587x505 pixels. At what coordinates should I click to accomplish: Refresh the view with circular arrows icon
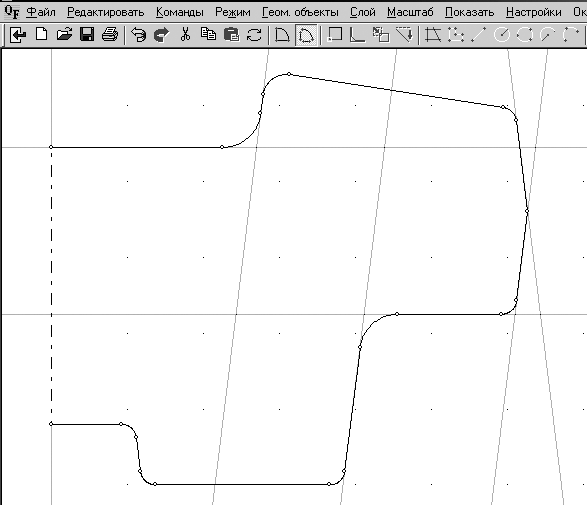click(x=254, y=35)
